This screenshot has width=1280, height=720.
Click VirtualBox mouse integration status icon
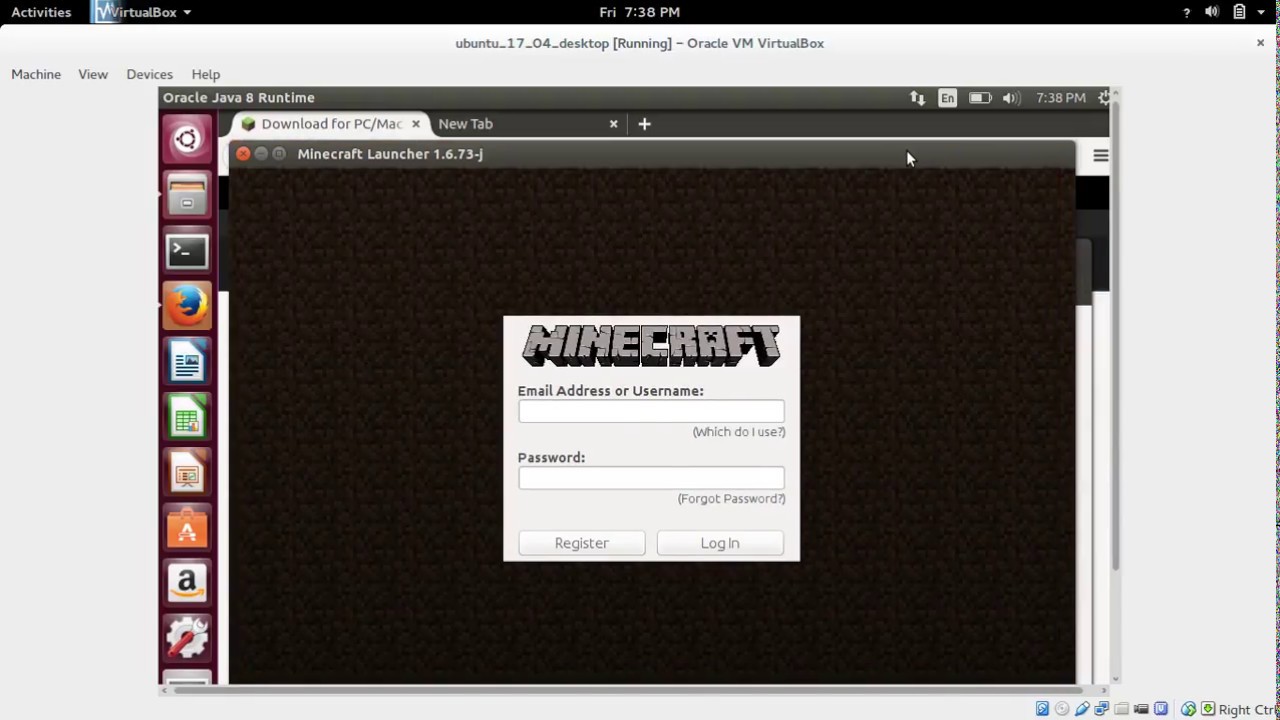tap(1188, 709)
